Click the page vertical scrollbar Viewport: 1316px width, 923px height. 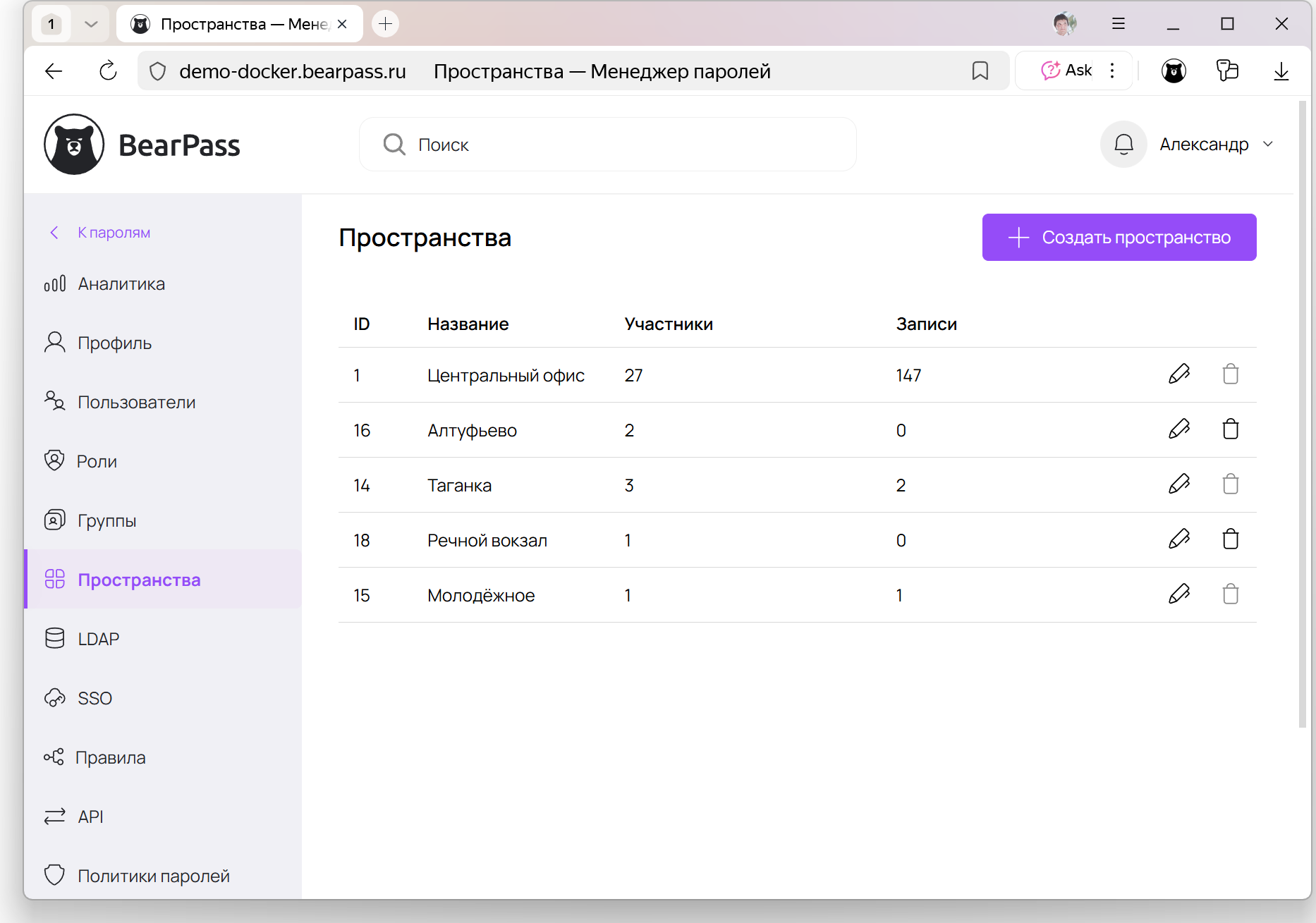pyautogui.click(x=1302, y=415)
